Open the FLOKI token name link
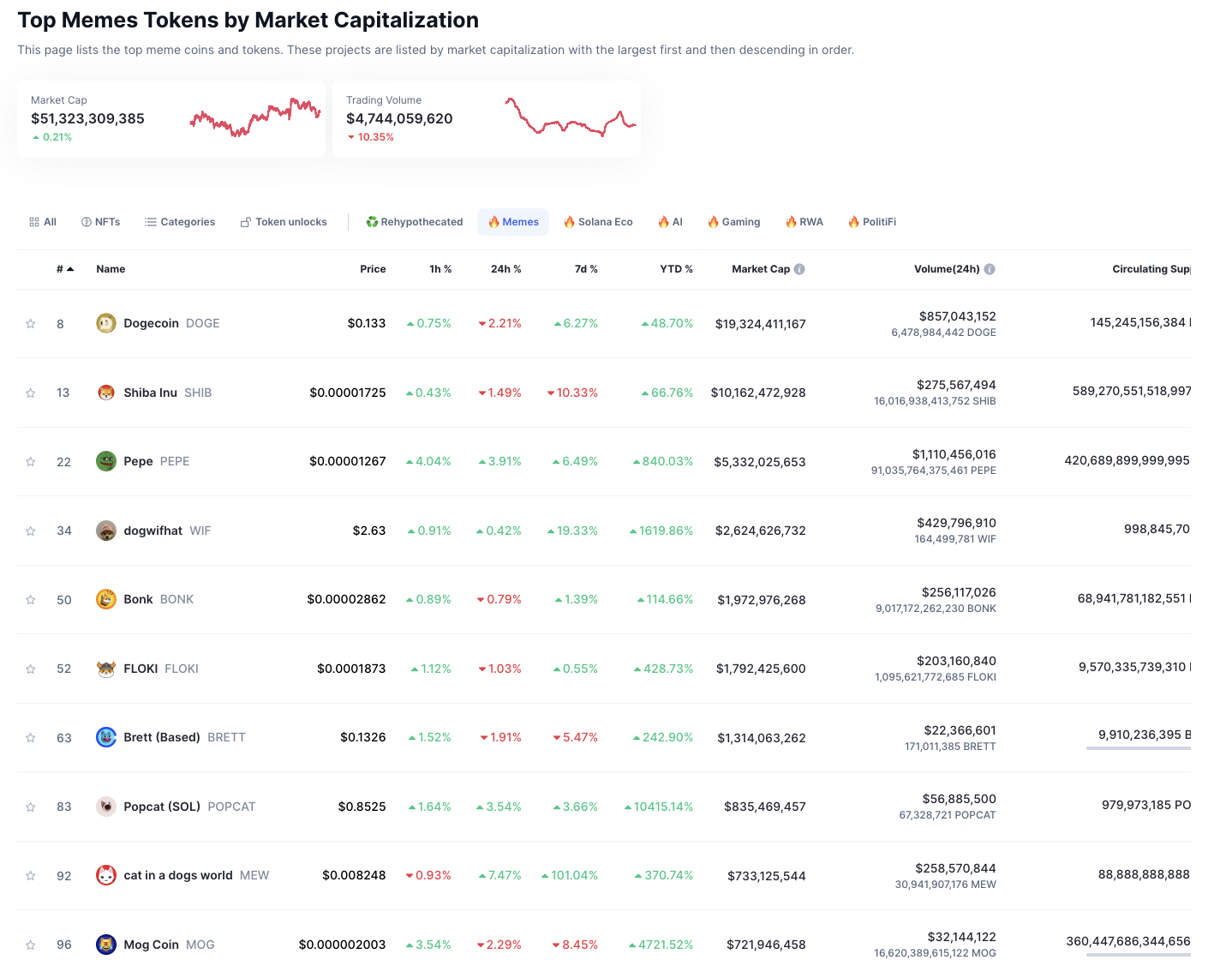The width and height of the screenshot is (1232, 972). 141,669
